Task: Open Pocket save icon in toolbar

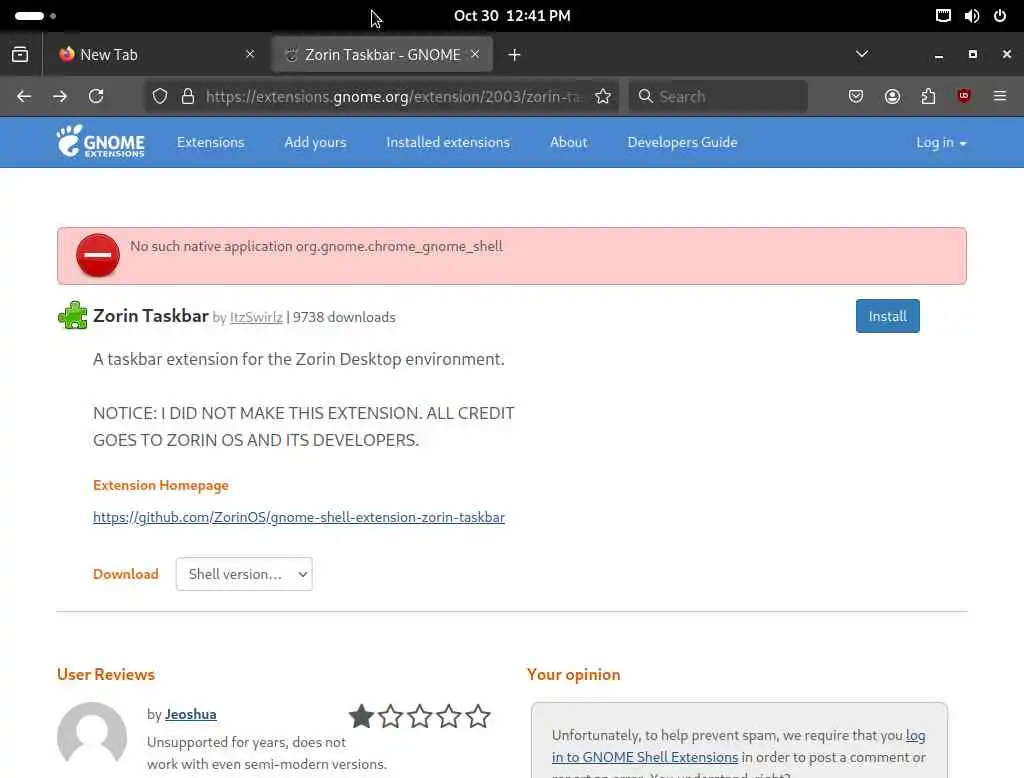Action: (856, 97)
